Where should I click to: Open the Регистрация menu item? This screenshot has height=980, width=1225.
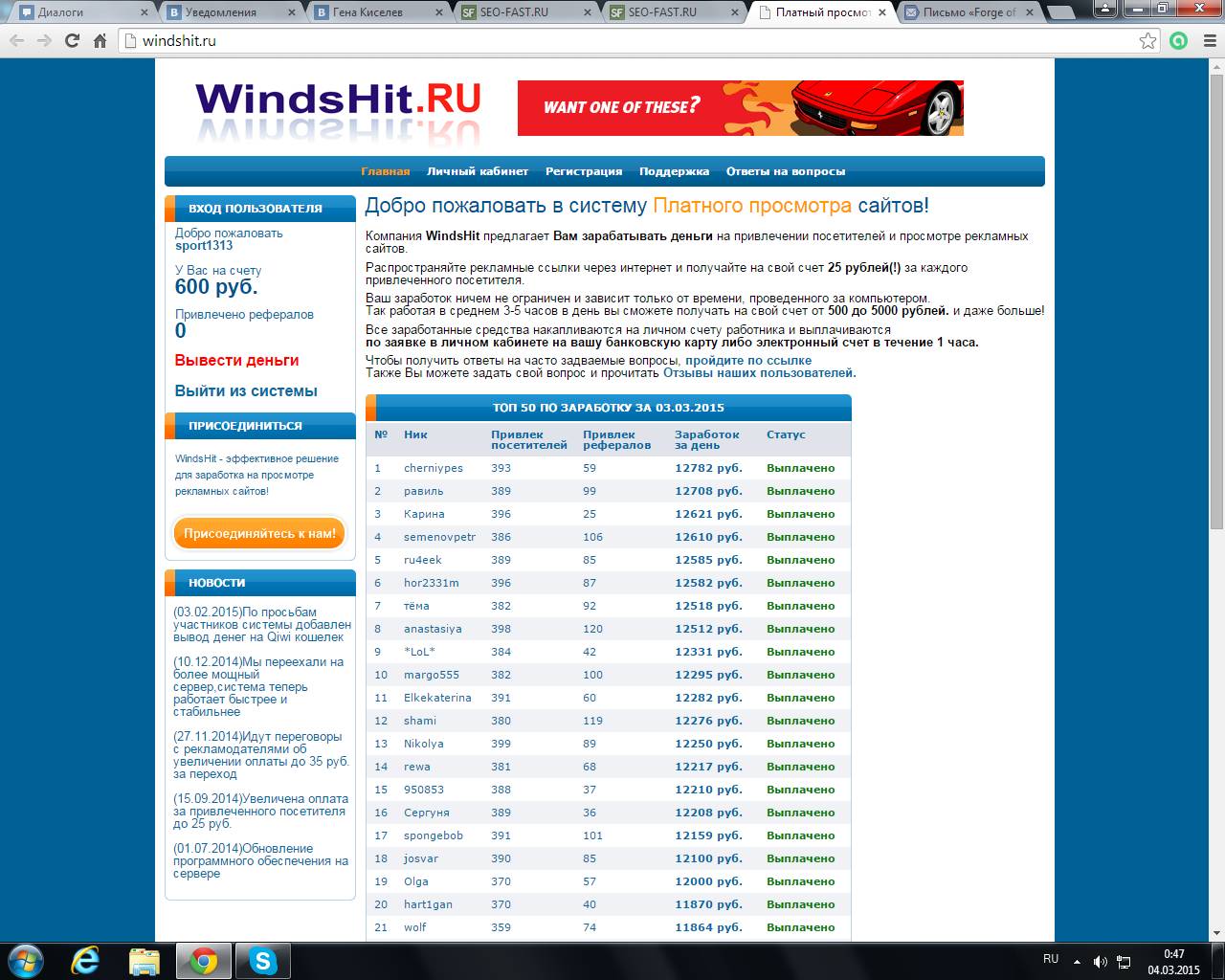tap(584, 171)
